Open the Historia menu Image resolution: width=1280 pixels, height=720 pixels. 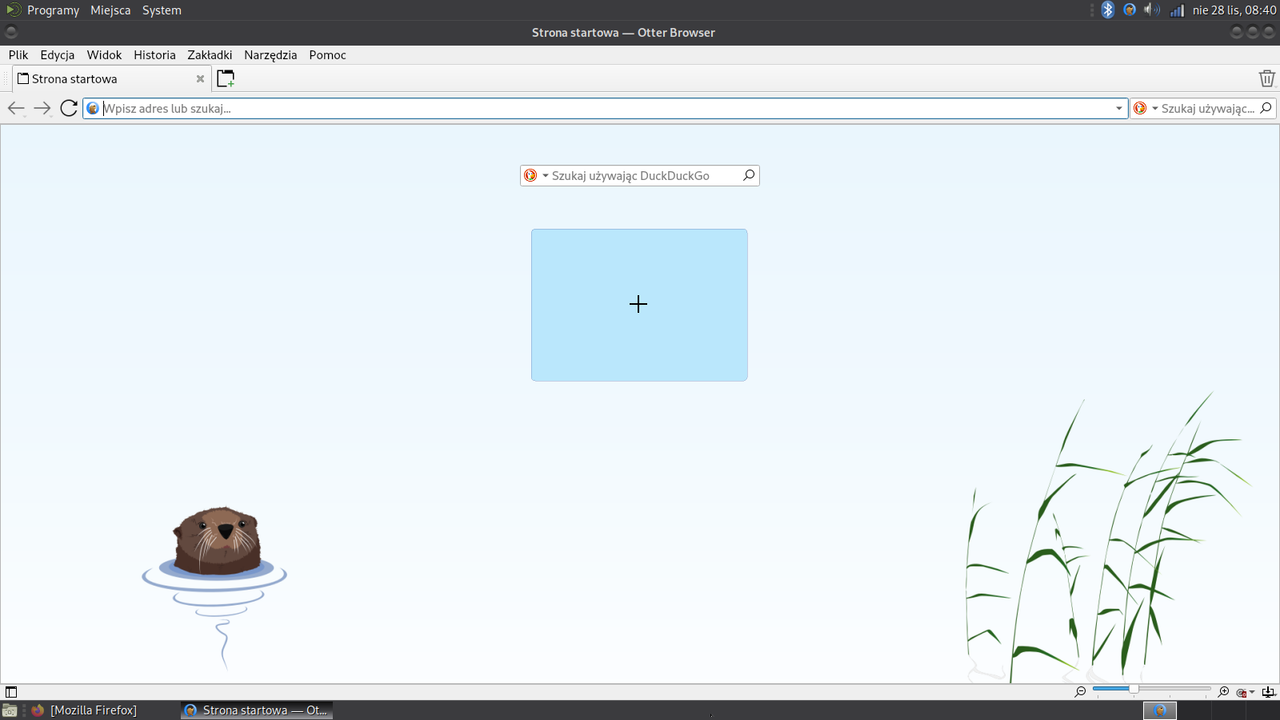click(155, 55)
